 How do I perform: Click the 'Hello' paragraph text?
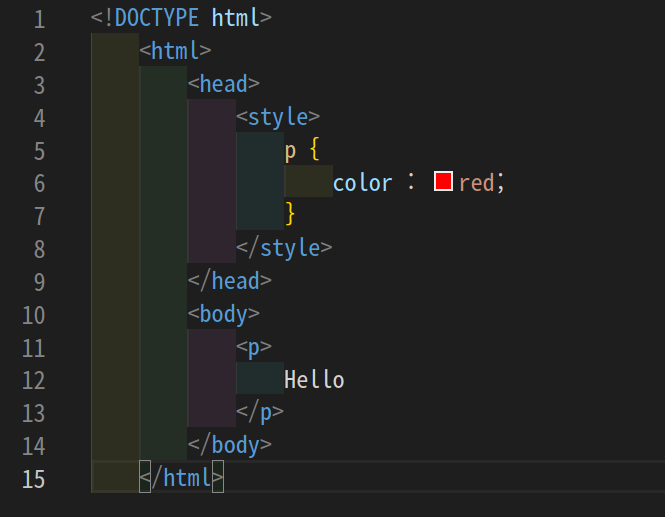[314, 380]
